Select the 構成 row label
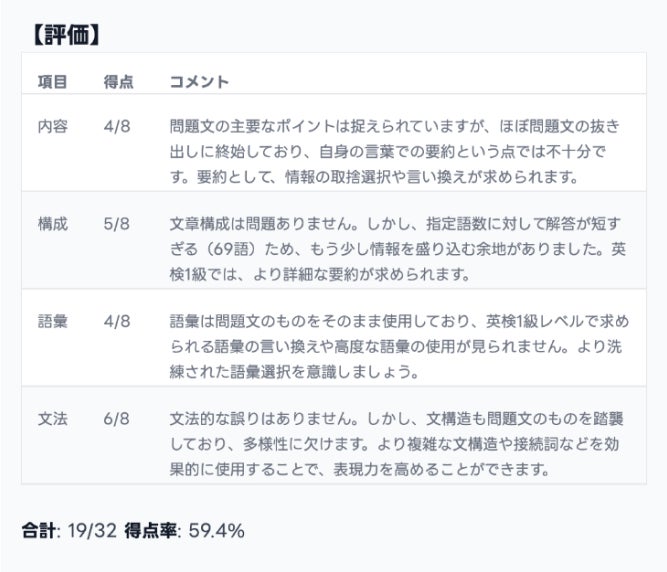Screen dimensions: 667x572 (52, 225)
